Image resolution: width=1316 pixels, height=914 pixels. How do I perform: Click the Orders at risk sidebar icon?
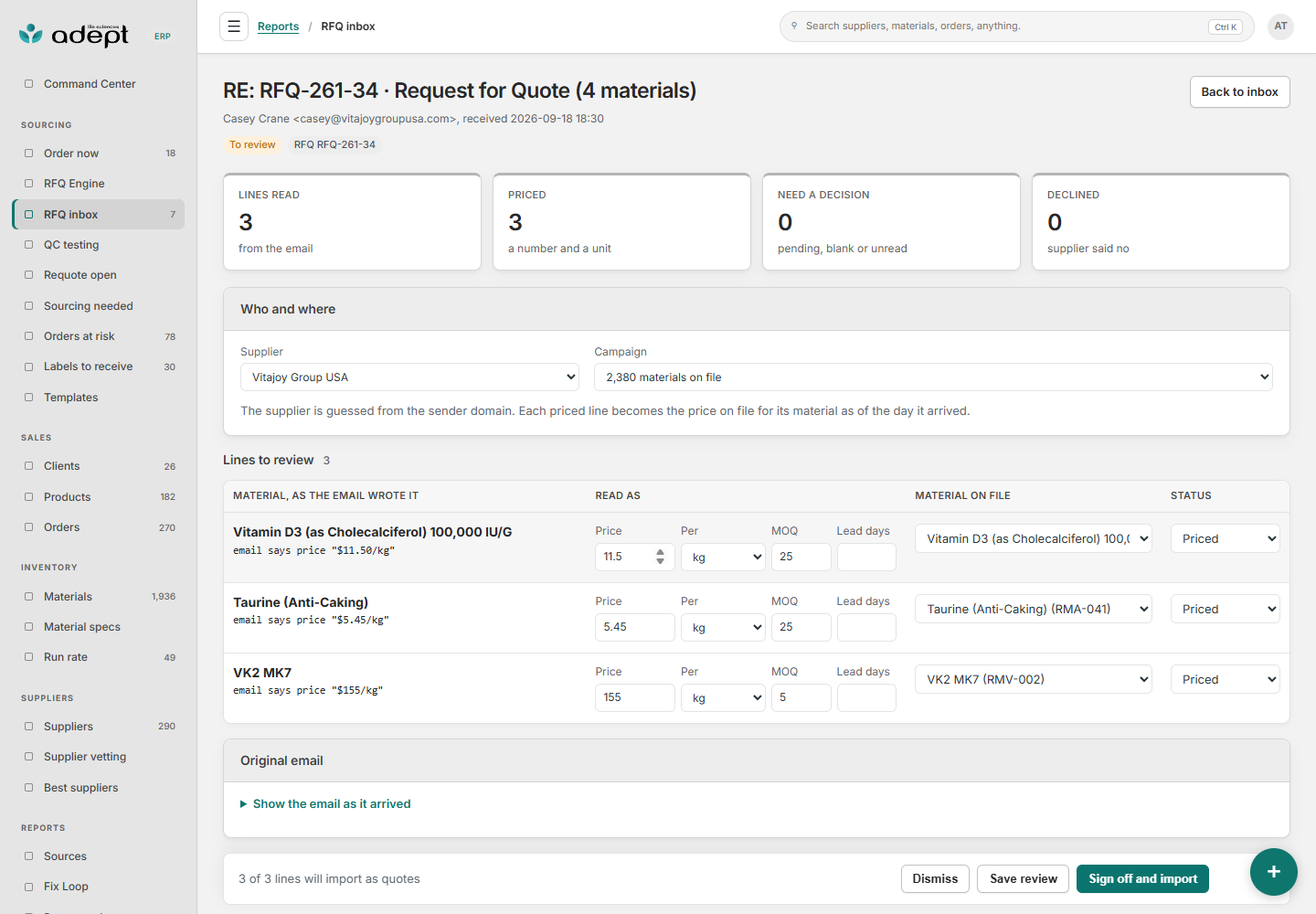click(28, 336)
